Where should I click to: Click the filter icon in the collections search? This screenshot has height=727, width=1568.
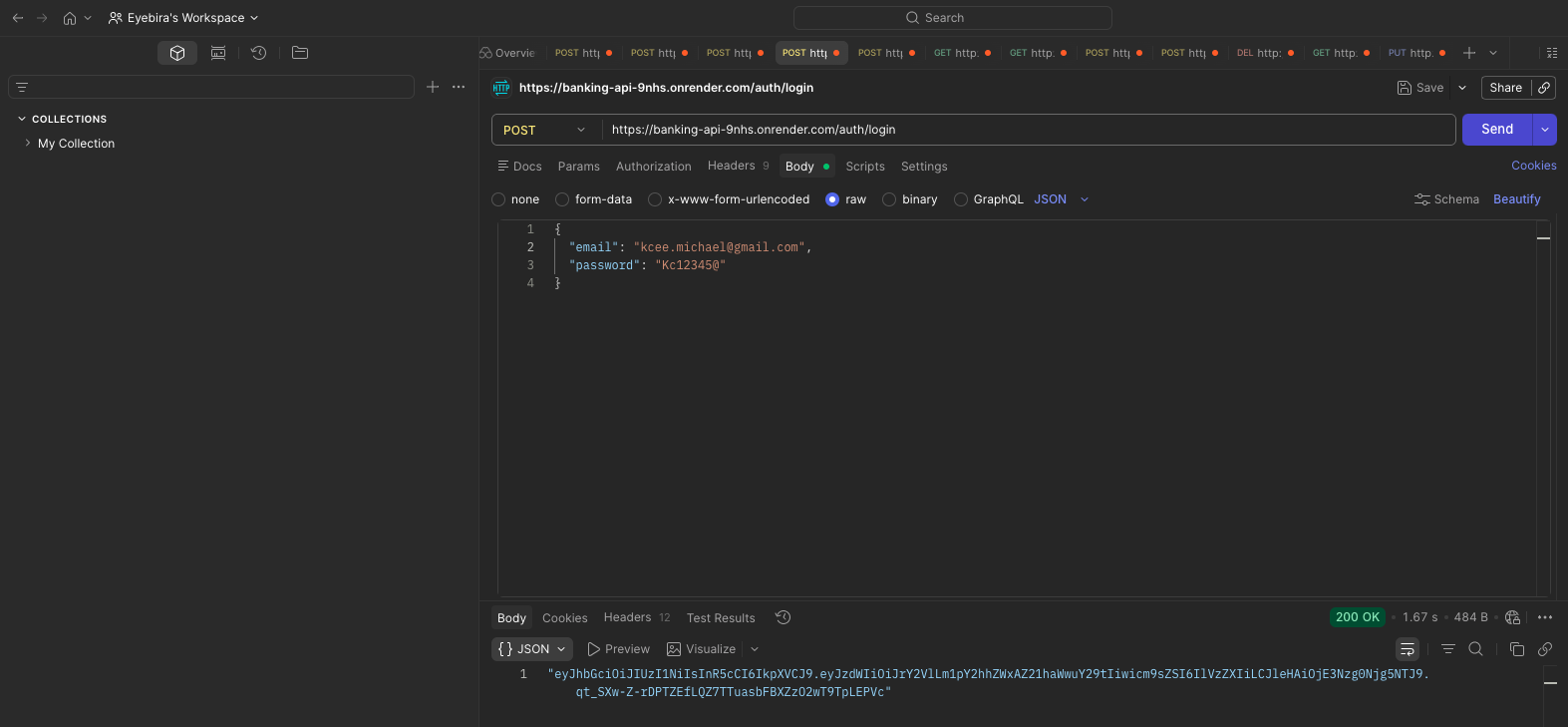(x=22, y=88)
